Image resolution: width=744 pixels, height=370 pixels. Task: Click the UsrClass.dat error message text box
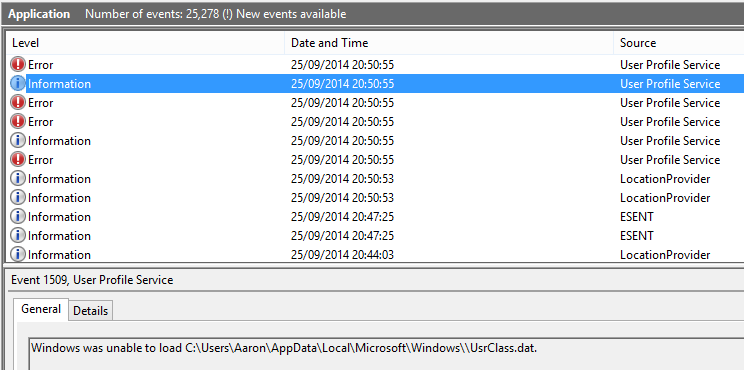(x=386, y=353)
